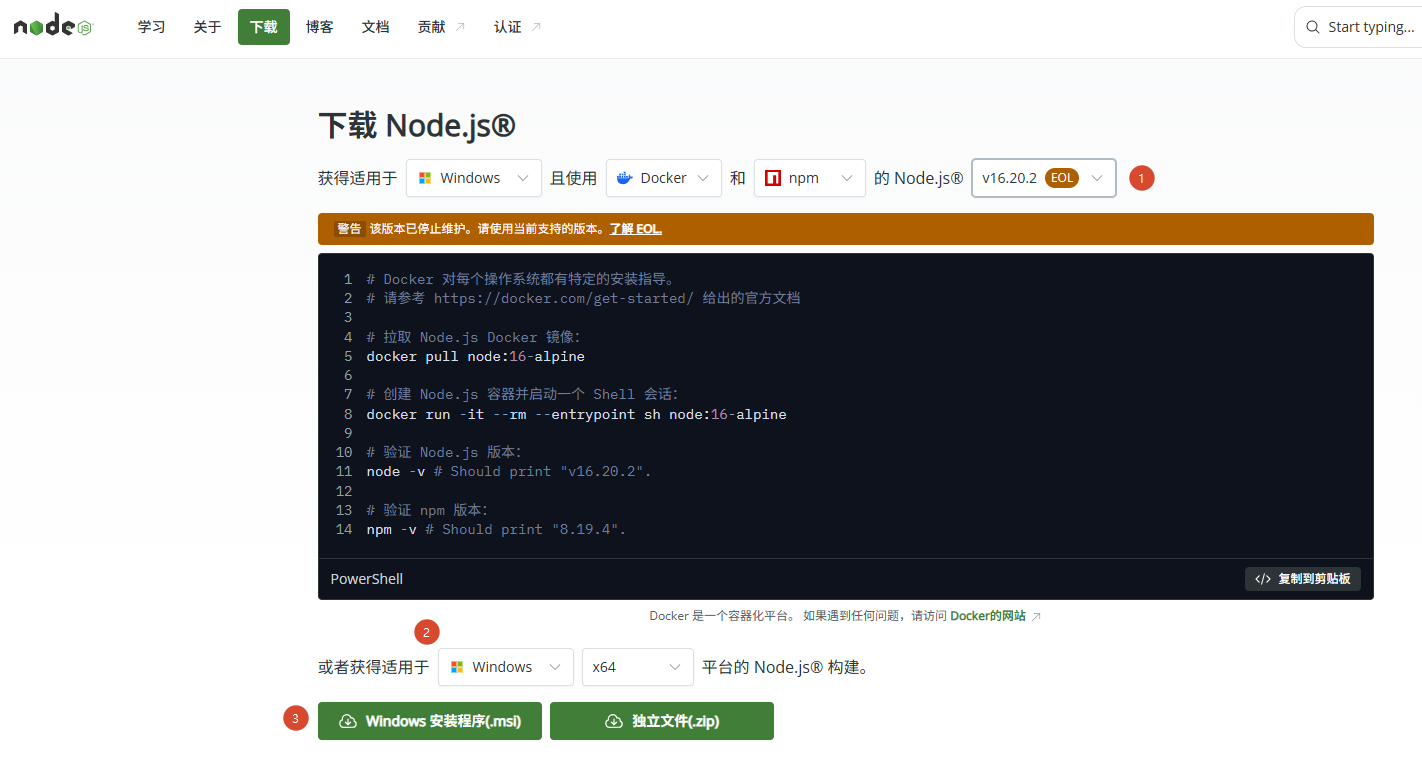Click the "PowerShell" label under the code

point(367,579)
